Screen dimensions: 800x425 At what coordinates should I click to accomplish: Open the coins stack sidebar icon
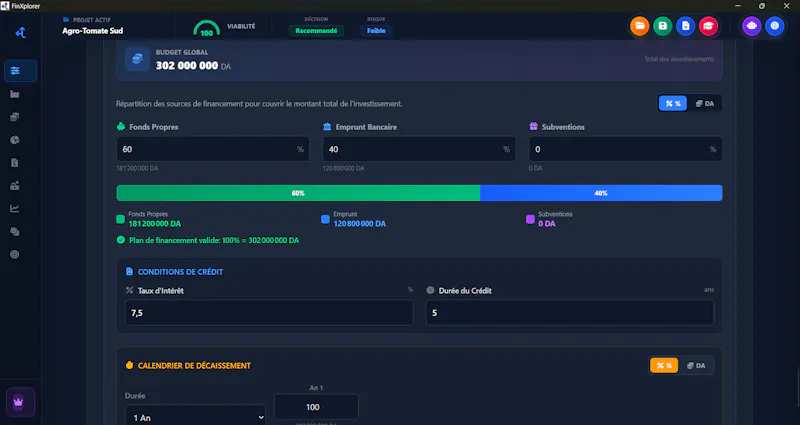tap(15, 117)
